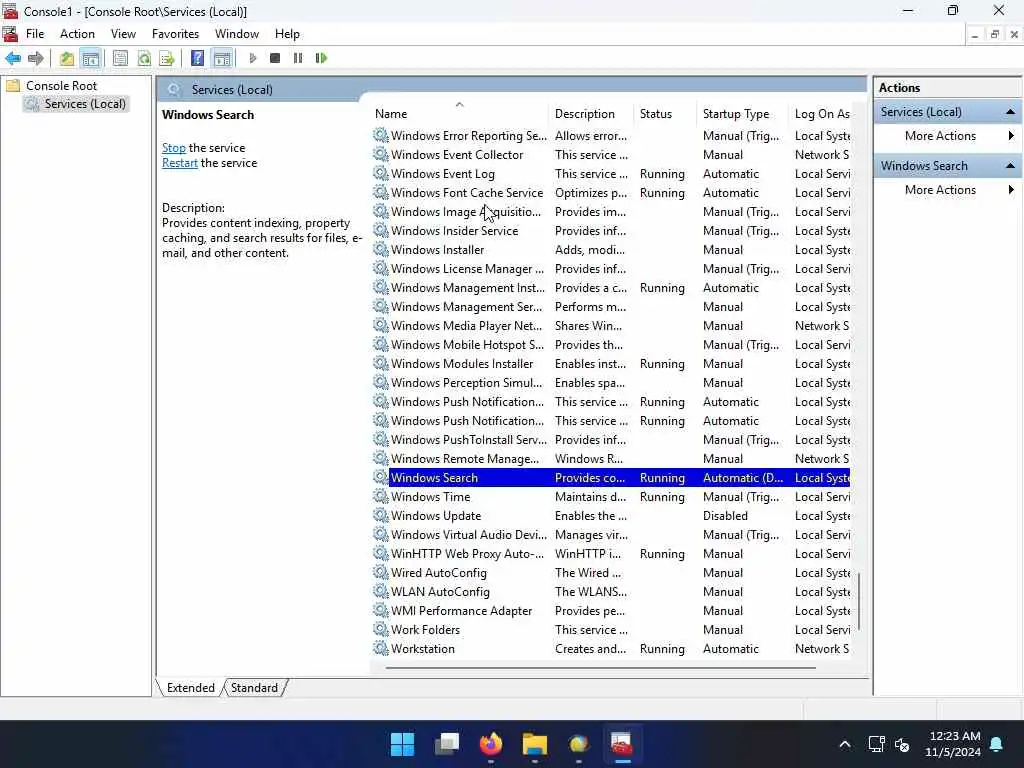Switch to the Extended tab
The image size is (1024, 768).
[190, 688]
